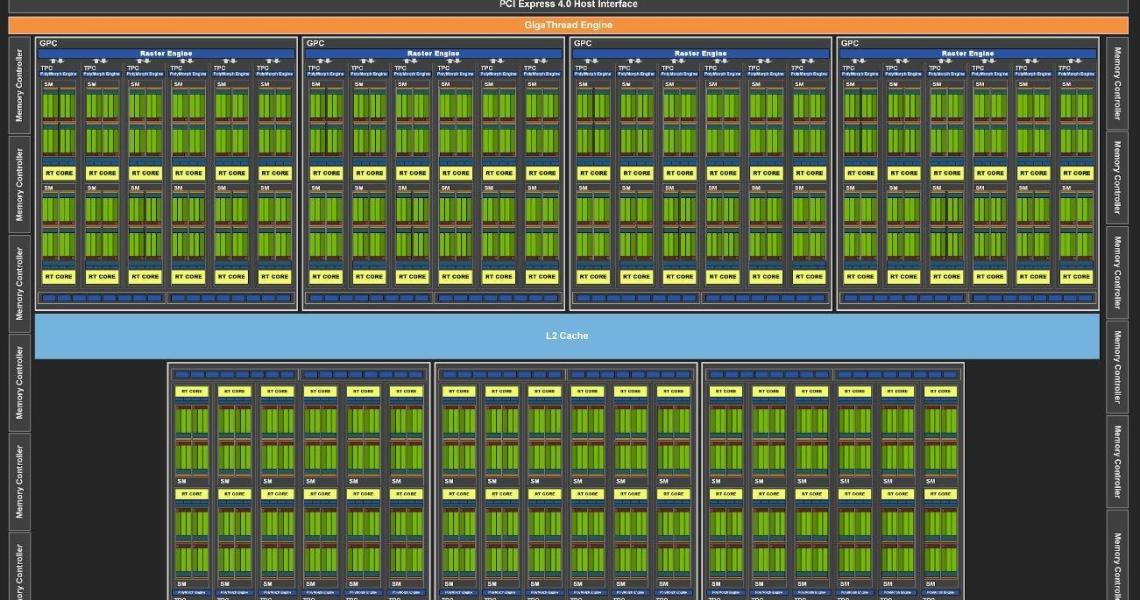Click the PCI Express 4.0 Host Interface bar
The image size is (1140, 600).
tap(568, 5)
